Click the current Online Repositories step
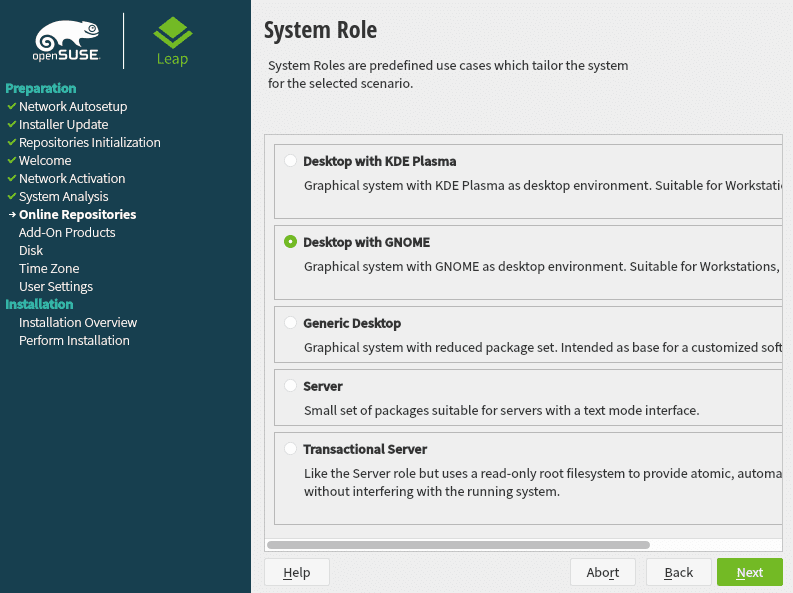 coord(77,214)
